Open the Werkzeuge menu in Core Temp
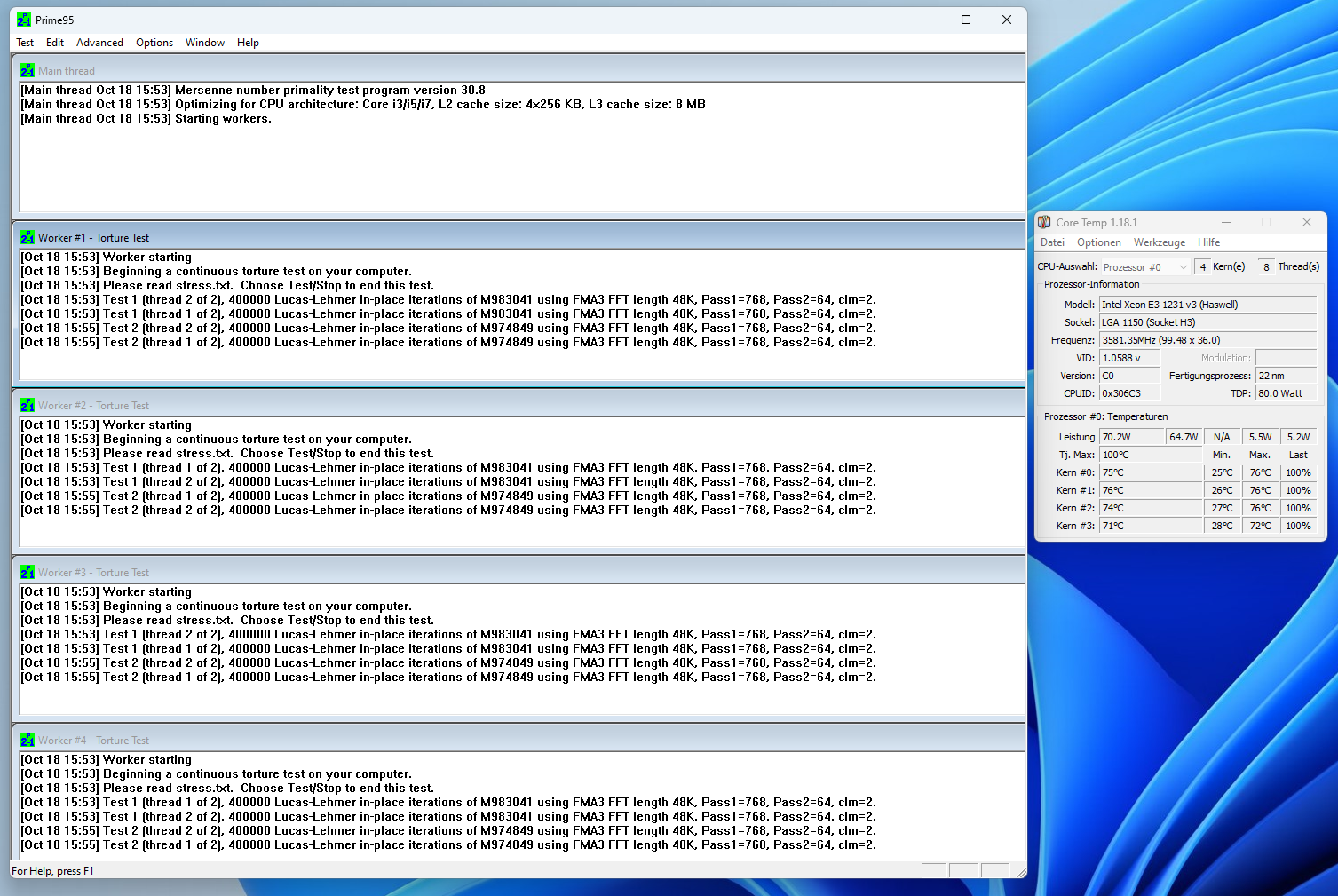The height and width of the screenshot is (896, 1338). [x=1160, y=242]
